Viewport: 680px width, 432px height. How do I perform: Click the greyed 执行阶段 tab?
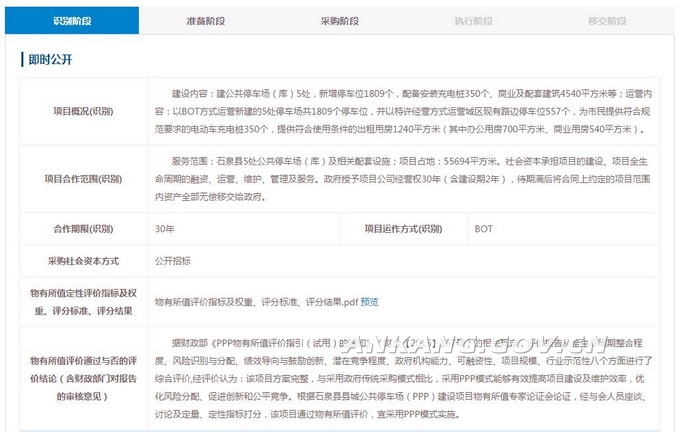[473, 21]
